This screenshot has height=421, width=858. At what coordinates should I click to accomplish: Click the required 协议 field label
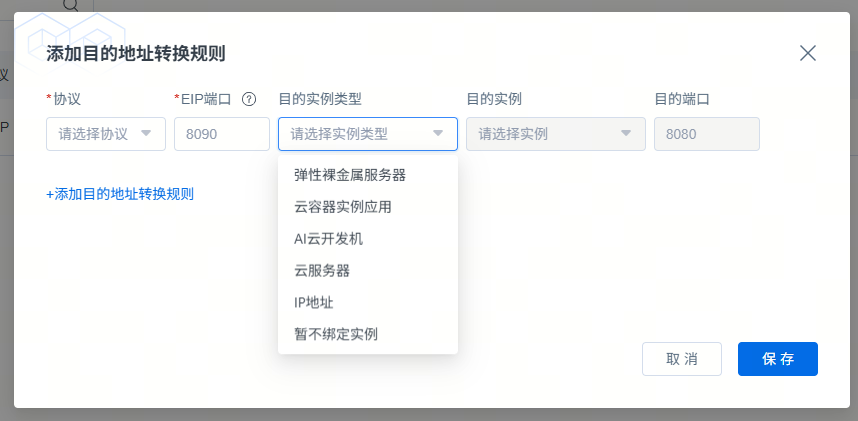tap(67, 99)
